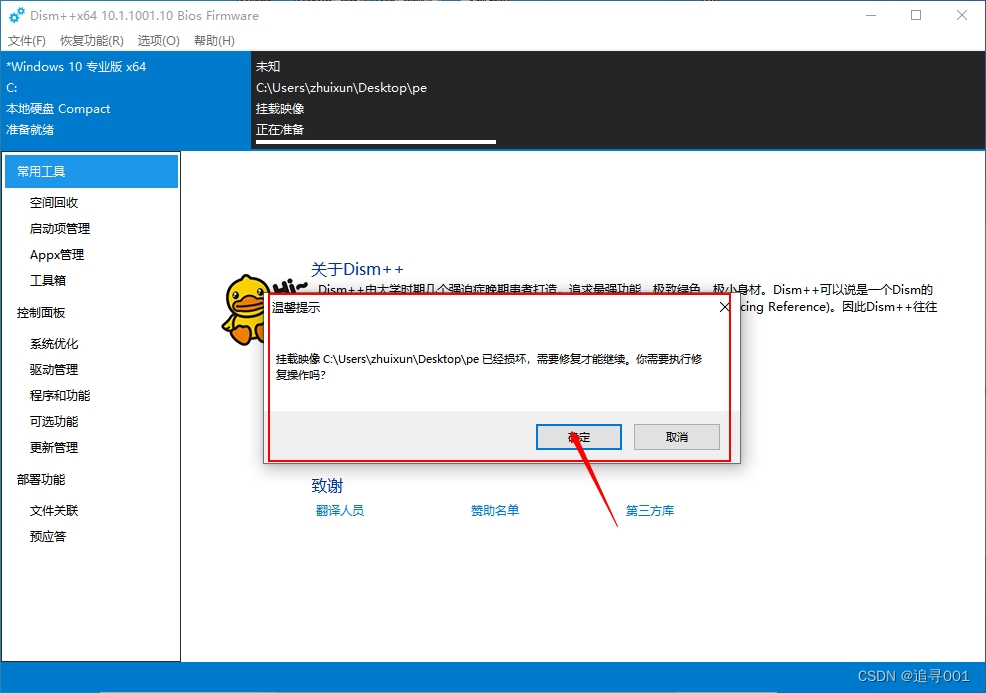Viewport: 986px width, 693px height.
Task: Open 工具箱 in the sidebar
Action: [48, 280]
